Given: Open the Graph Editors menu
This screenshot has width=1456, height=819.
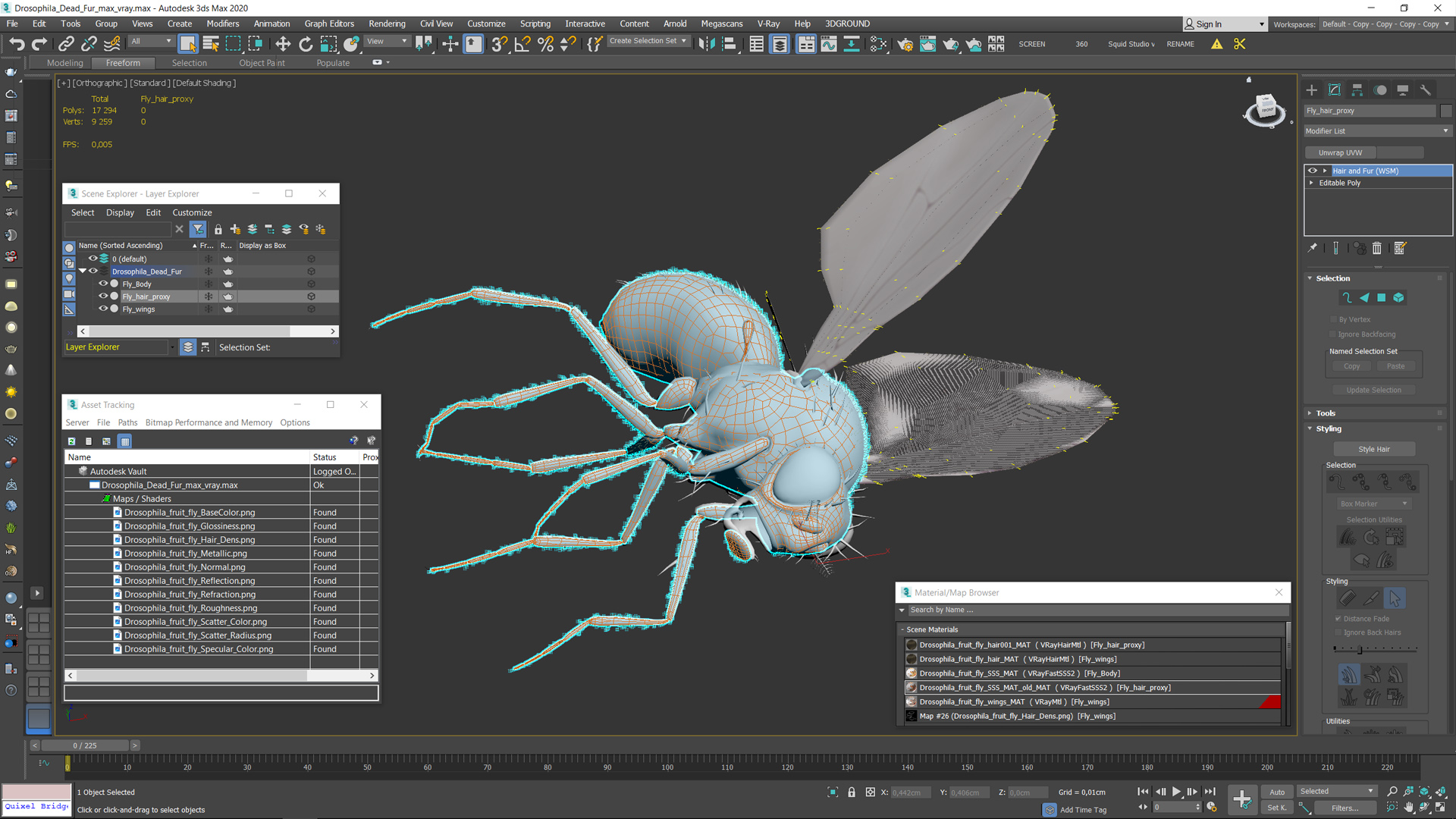Looking at the screenshot, I should coord(329,24).
